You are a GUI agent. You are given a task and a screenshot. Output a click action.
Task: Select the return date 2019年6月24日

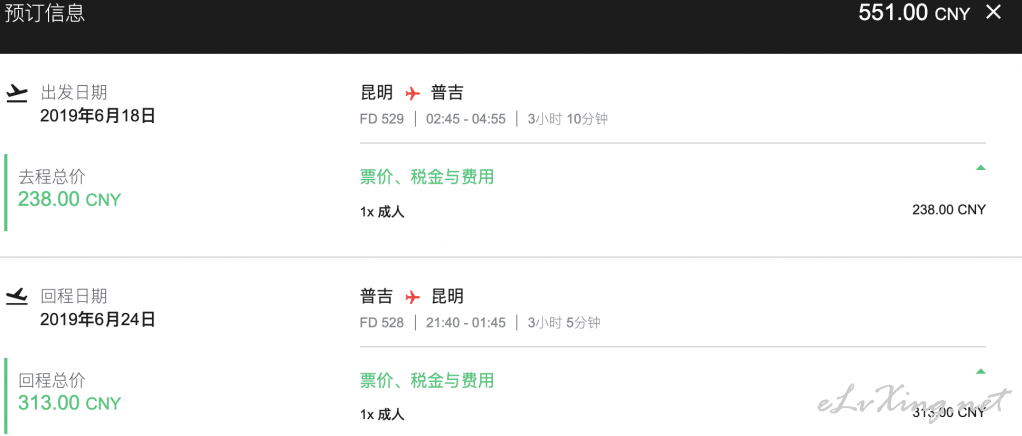coord(98,320)
